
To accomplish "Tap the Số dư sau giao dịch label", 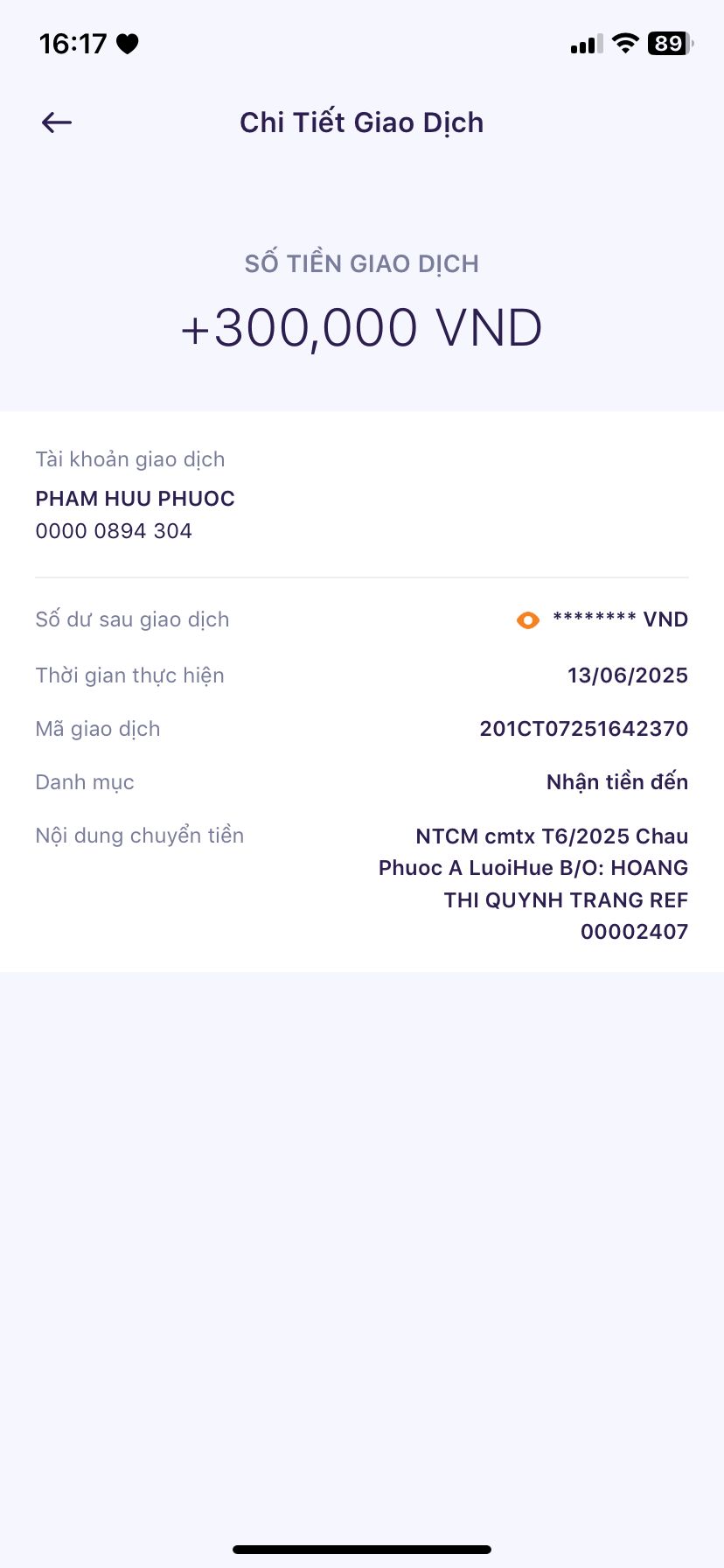I will click(x=132, y=619).
